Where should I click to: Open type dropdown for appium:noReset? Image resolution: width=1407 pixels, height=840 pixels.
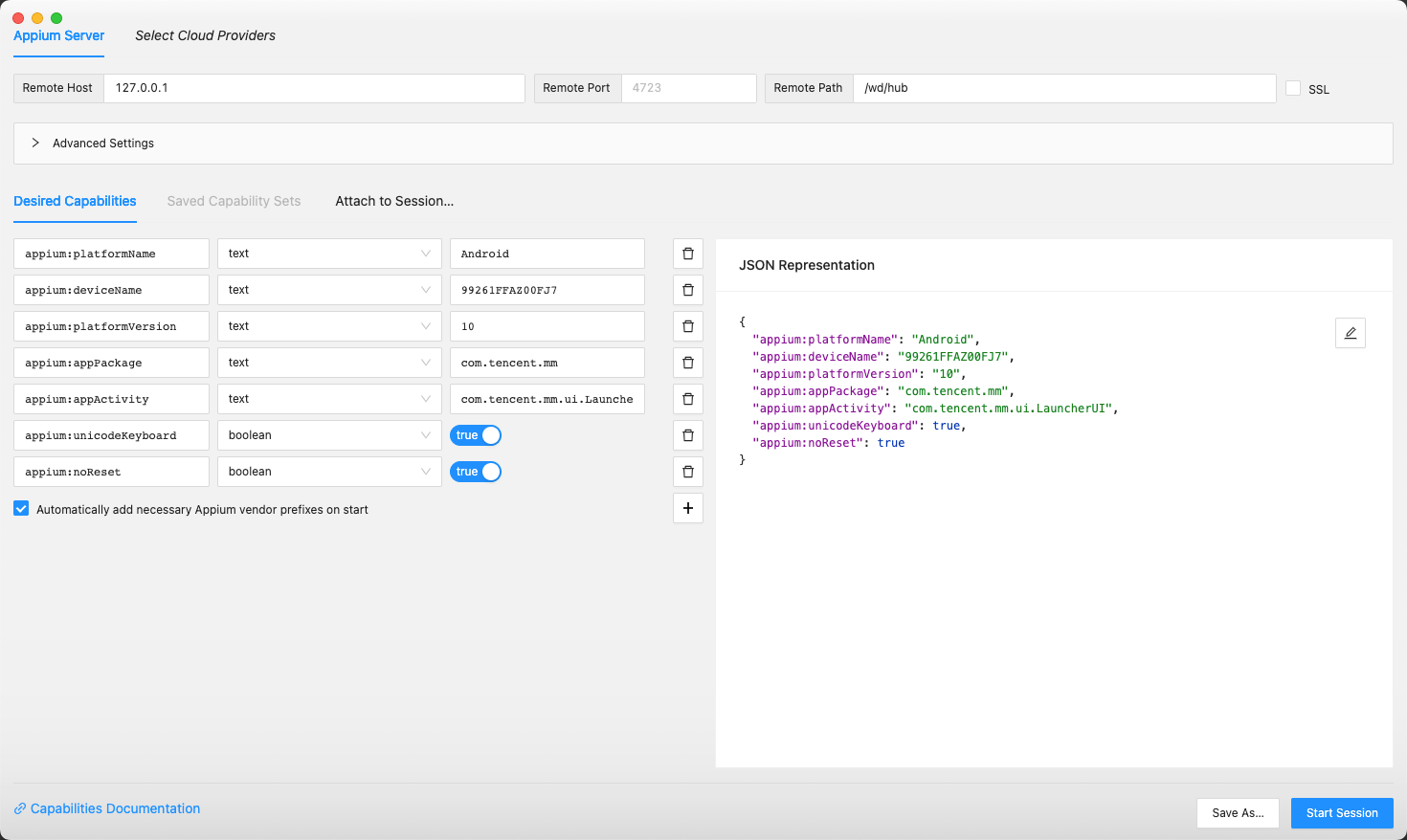click(x=328, y=472)
